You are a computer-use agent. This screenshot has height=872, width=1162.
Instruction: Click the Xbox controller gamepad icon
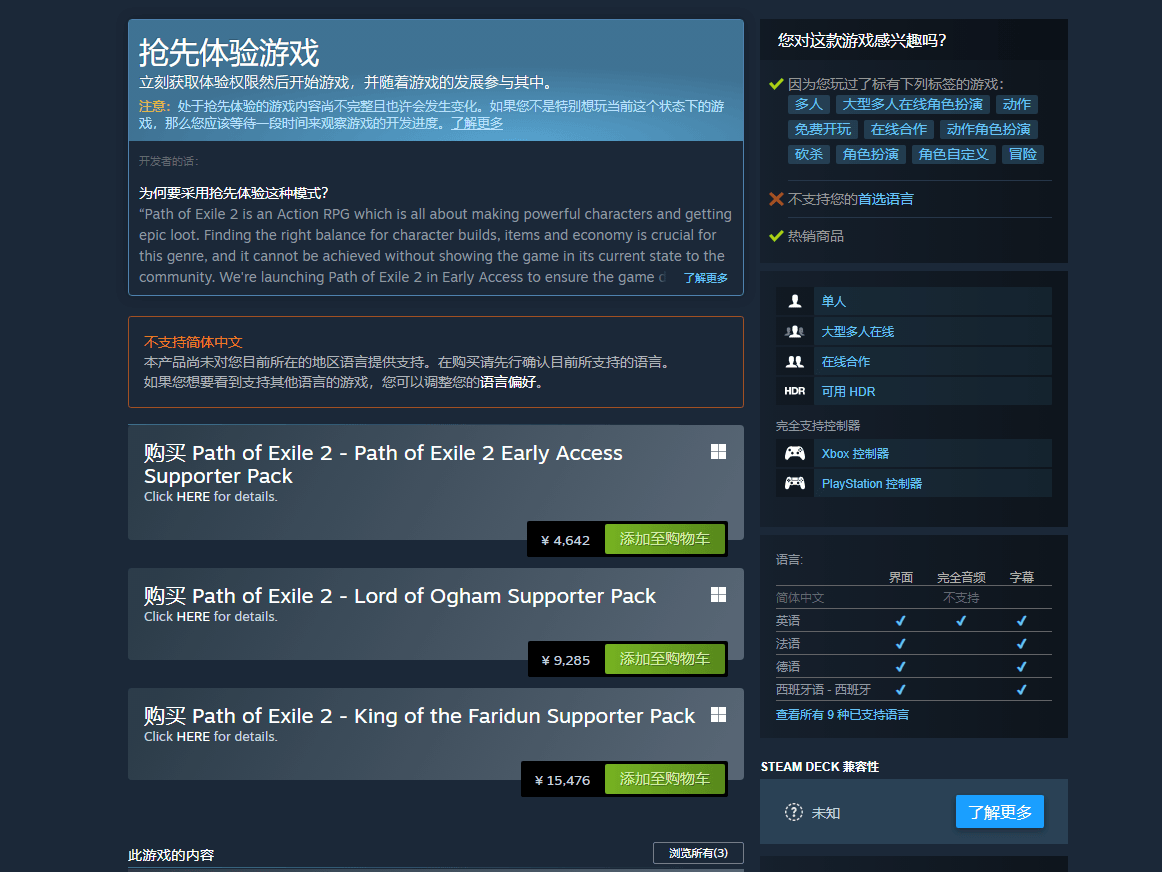794,453
